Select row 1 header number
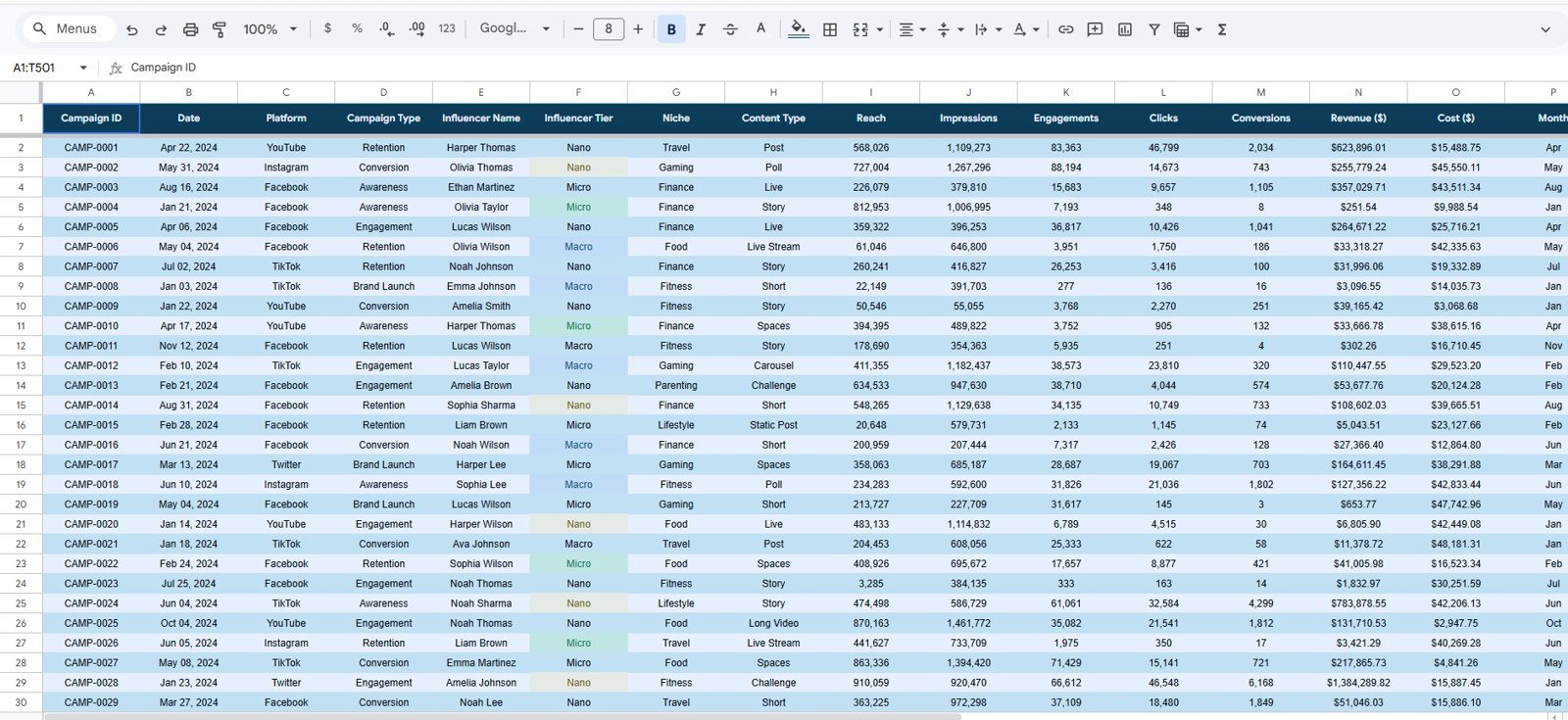The image size is (1568, 720). tap(21, 119)
